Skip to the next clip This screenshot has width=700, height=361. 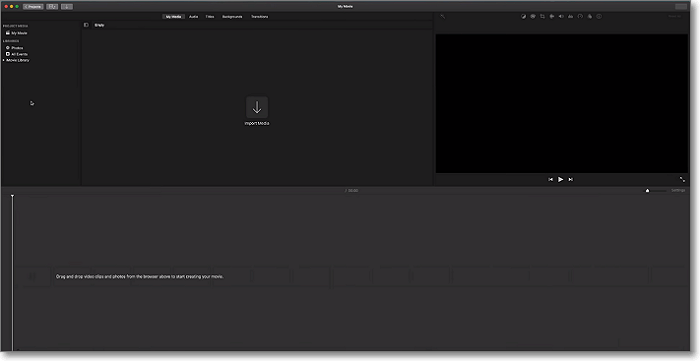pos(571,179)
